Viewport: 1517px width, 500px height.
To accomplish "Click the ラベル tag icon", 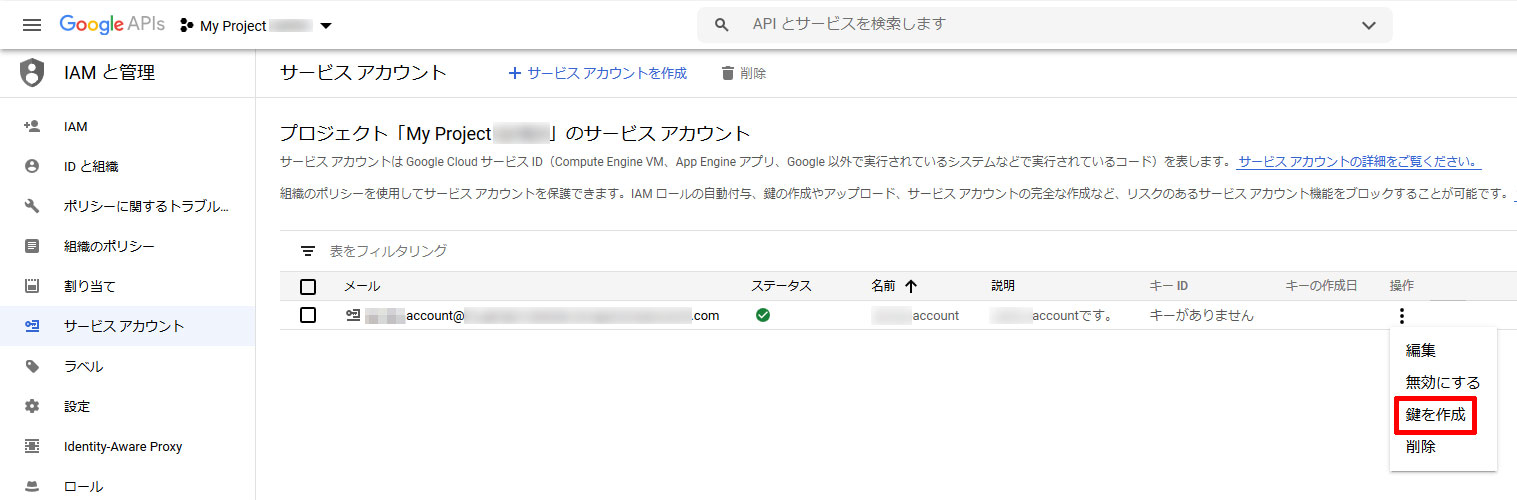I will click(x=32, y=367).
